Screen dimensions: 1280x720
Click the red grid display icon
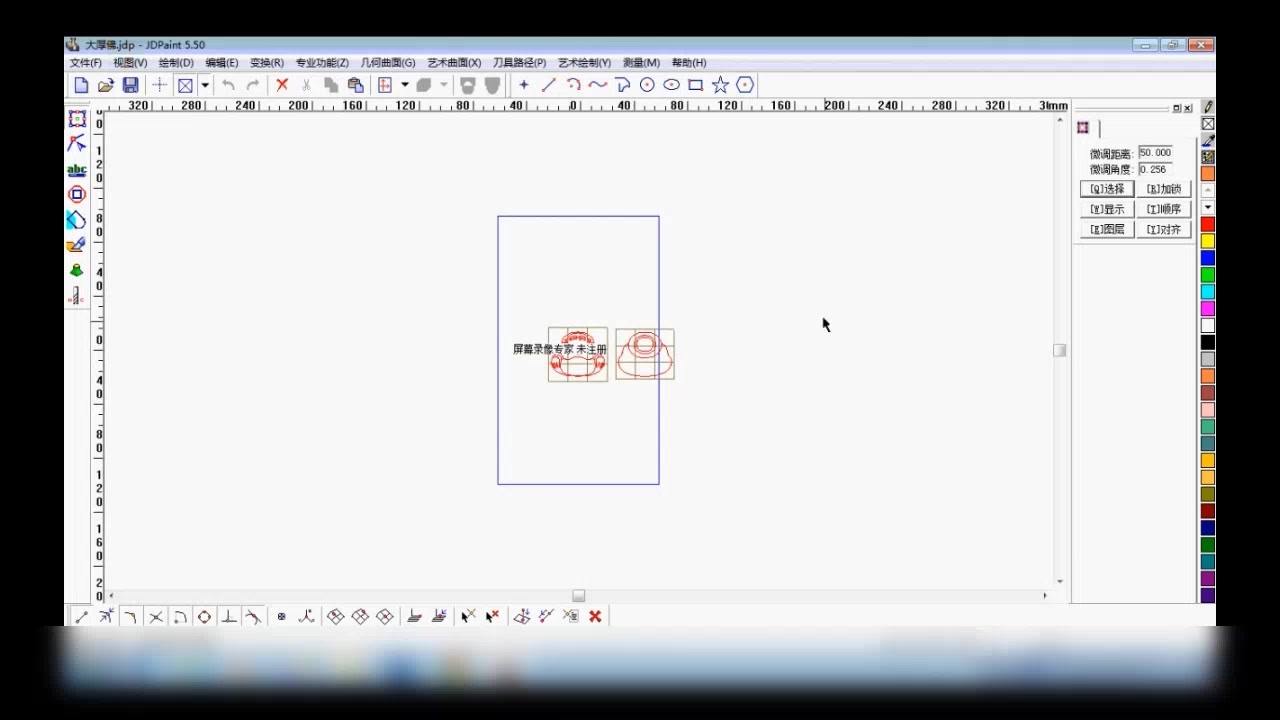384,85
